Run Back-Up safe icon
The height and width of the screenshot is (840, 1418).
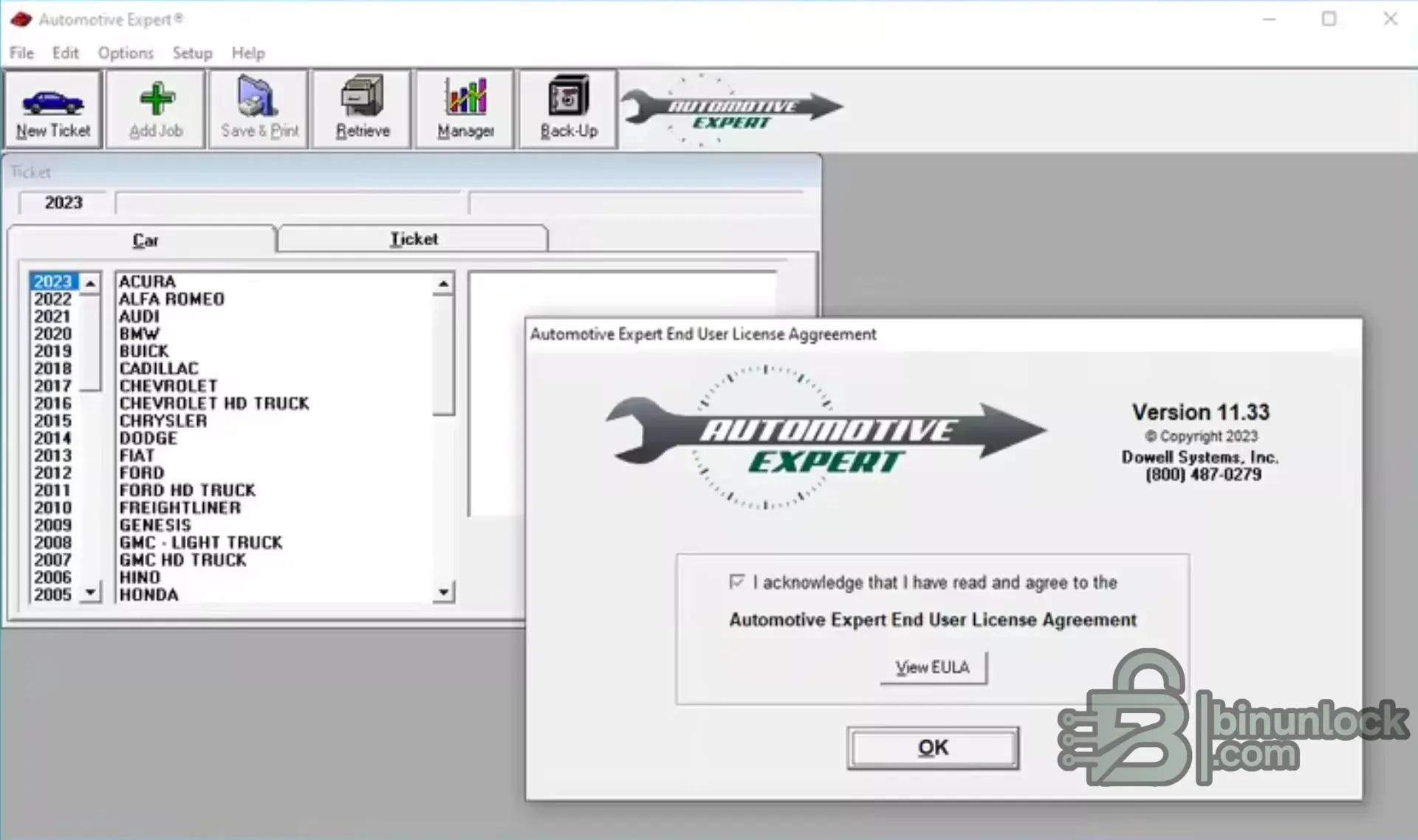(569, 109)
